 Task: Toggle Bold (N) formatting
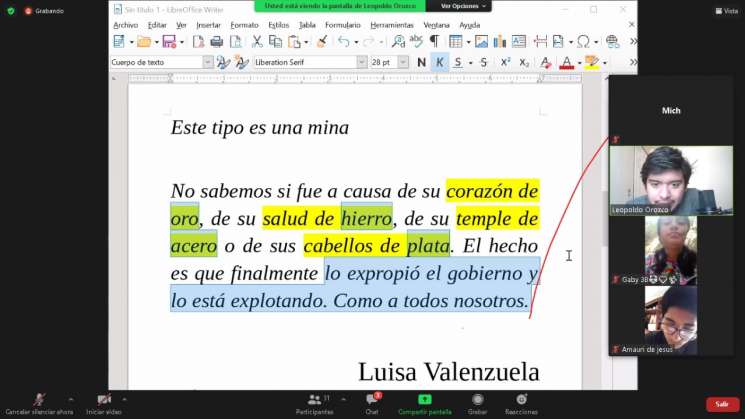tap(421, 62)
